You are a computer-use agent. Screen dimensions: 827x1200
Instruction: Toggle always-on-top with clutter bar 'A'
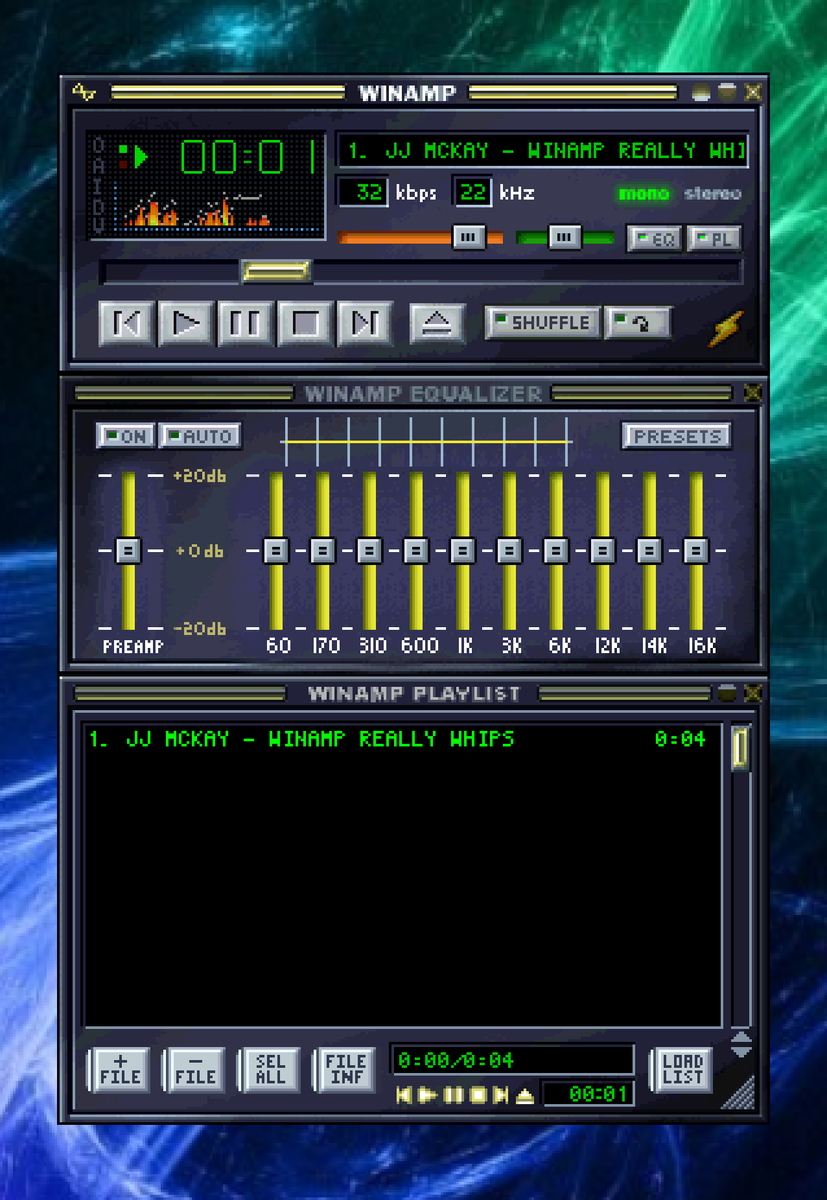[98, 167]
